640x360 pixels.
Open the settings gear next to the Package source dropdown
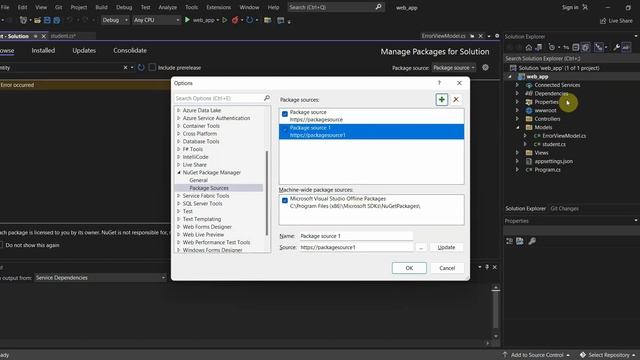tap(485, 67)
